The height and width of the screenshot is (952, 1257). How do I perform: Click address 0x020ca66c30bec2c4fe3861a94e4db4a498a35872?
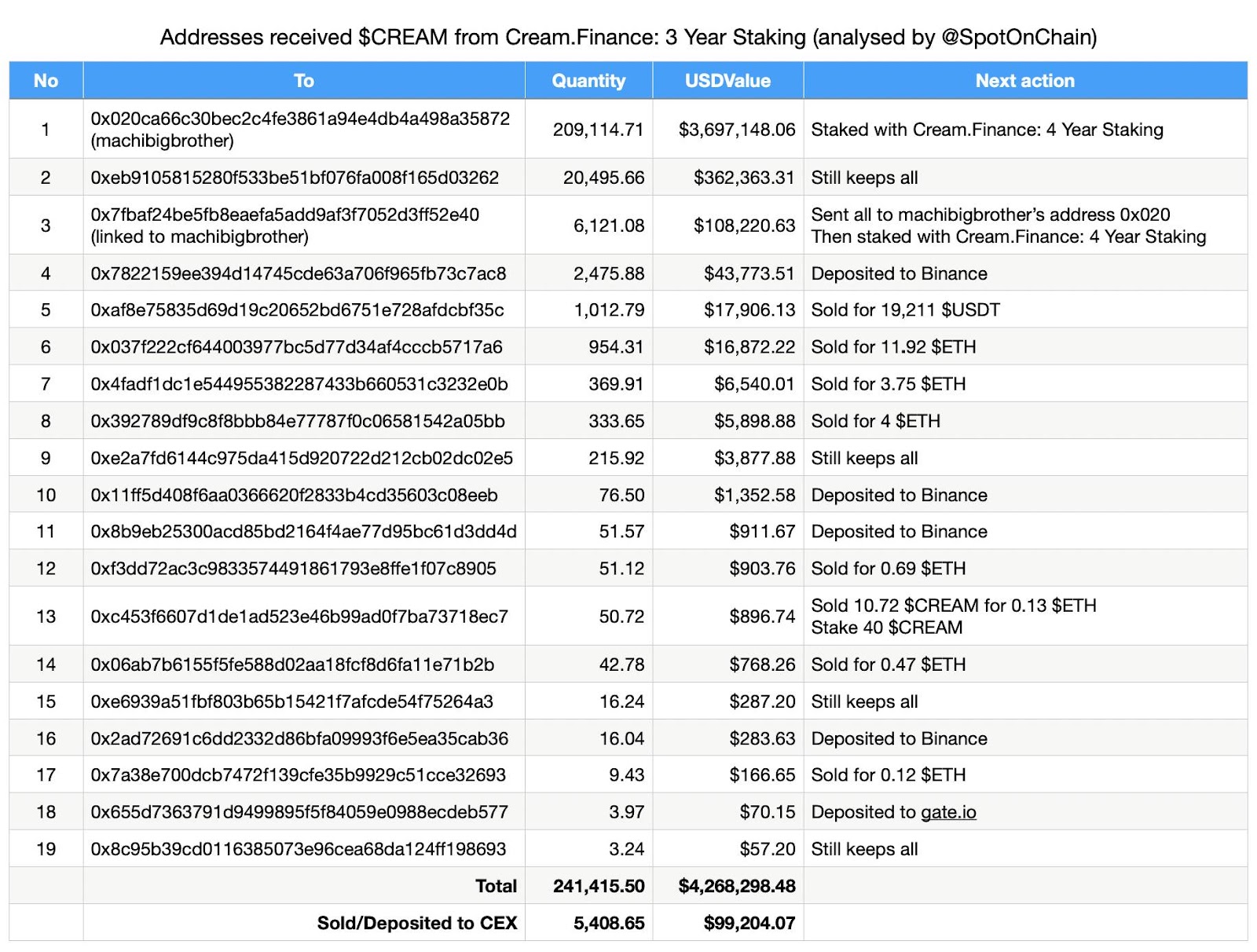tap(300, 119)
